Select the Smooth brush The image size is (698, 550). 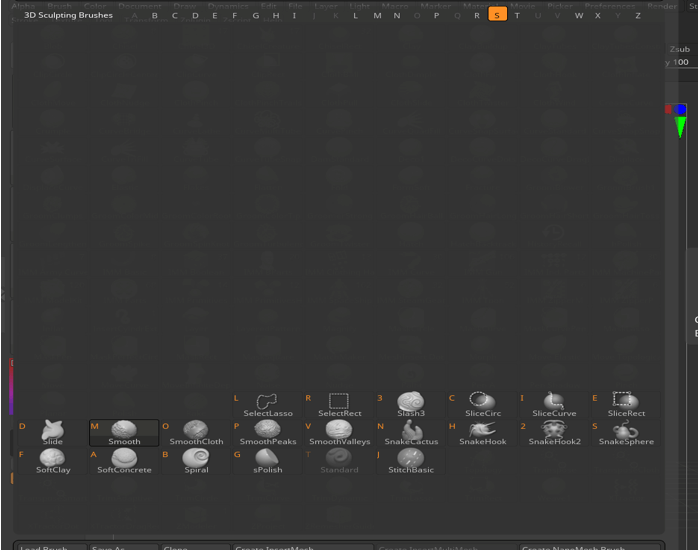click(x=124, y=433)
